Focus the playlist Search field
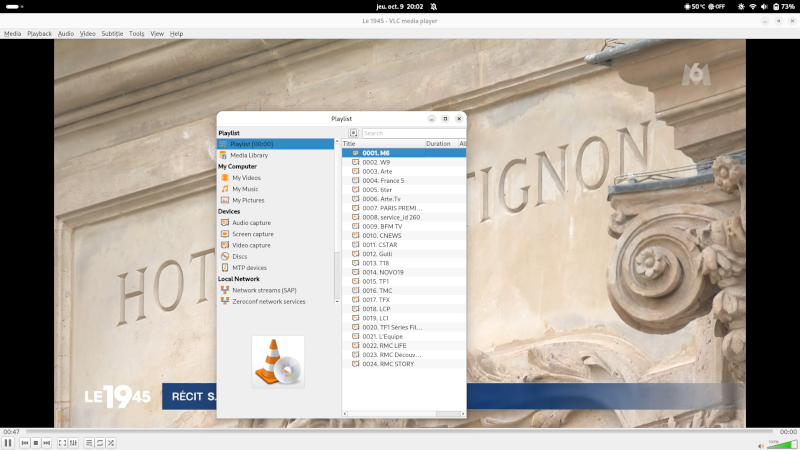The image size is (800, 450). tap(413, 133)
